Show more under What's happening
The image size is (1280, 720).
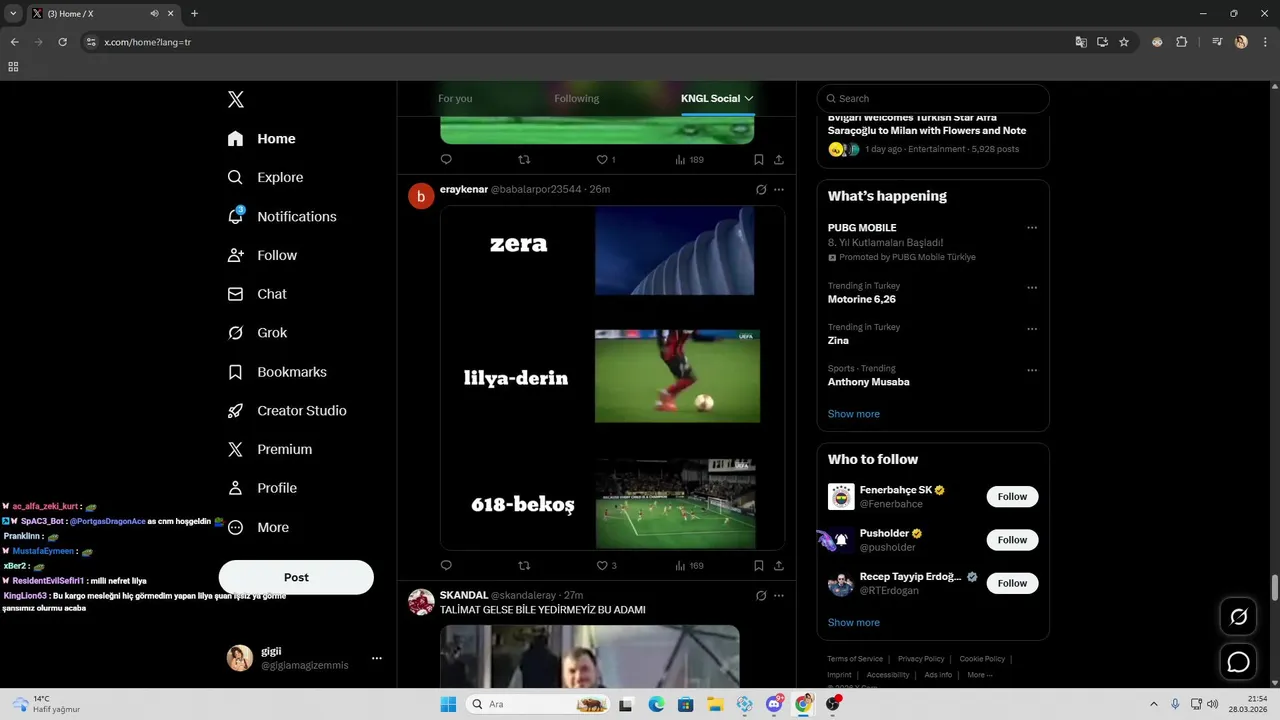point(853,414)
